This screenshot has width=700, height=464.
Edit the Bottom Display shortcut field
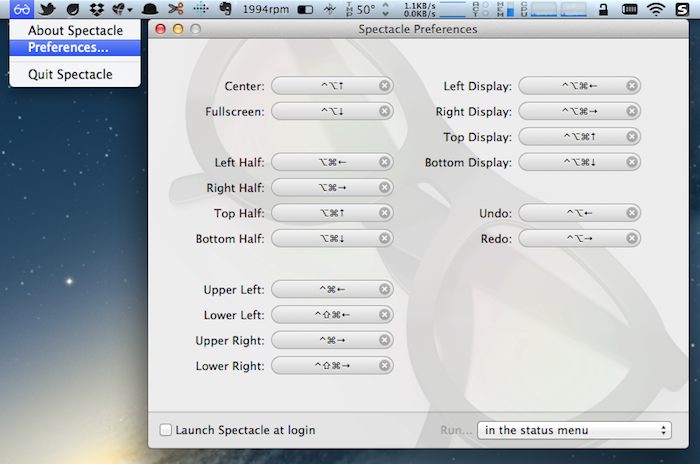pos(579,162)
